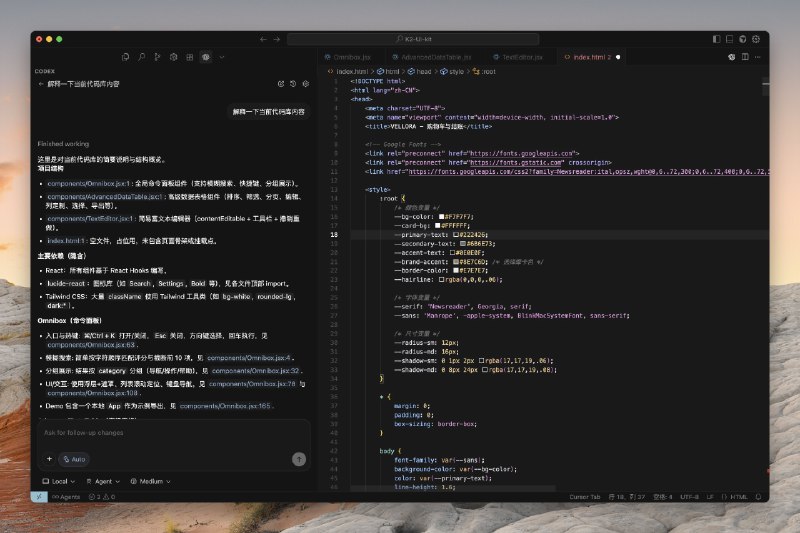Open link components/Omnibox.jsx:32
Screen dimensions: 800x533
256,371
